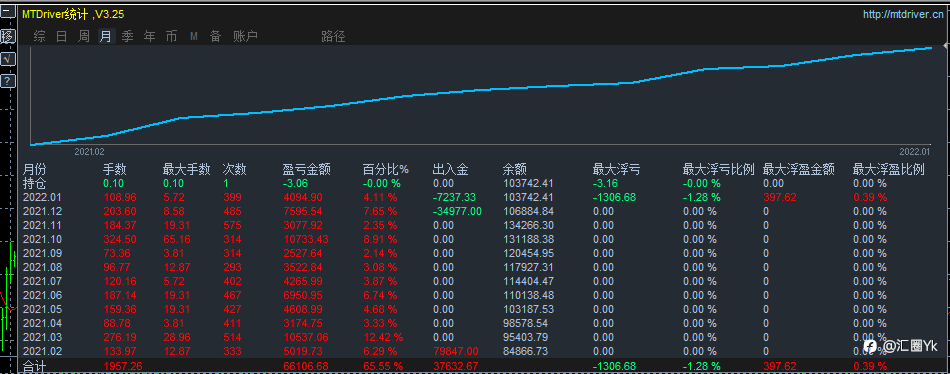
Task: Click the 合计 totals row label
Action: (x=35, y=366)
